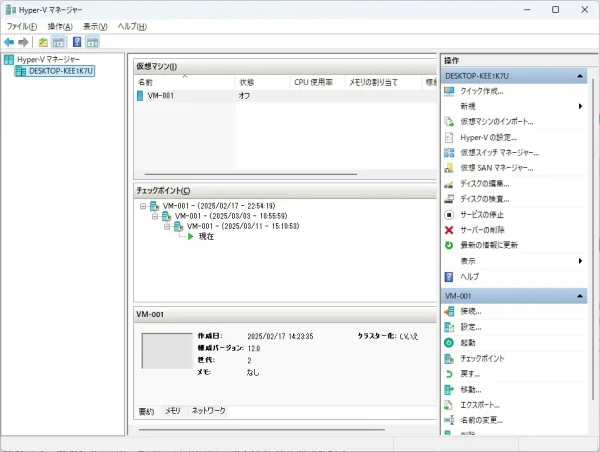
Task: Click サービスの停止 stop icon
Action: 449,215
